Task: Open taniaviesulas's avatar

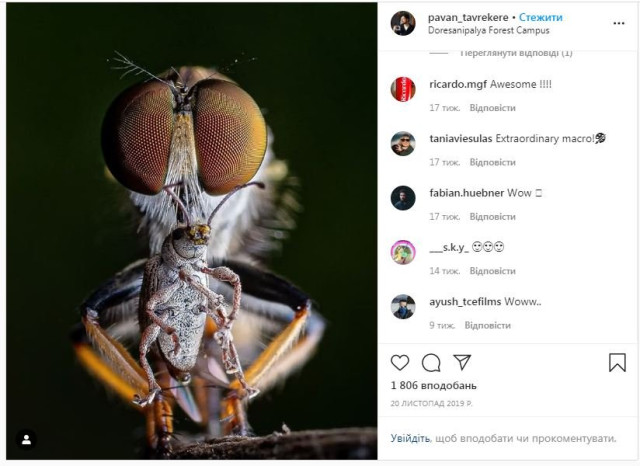Action: tap(402, 143)
